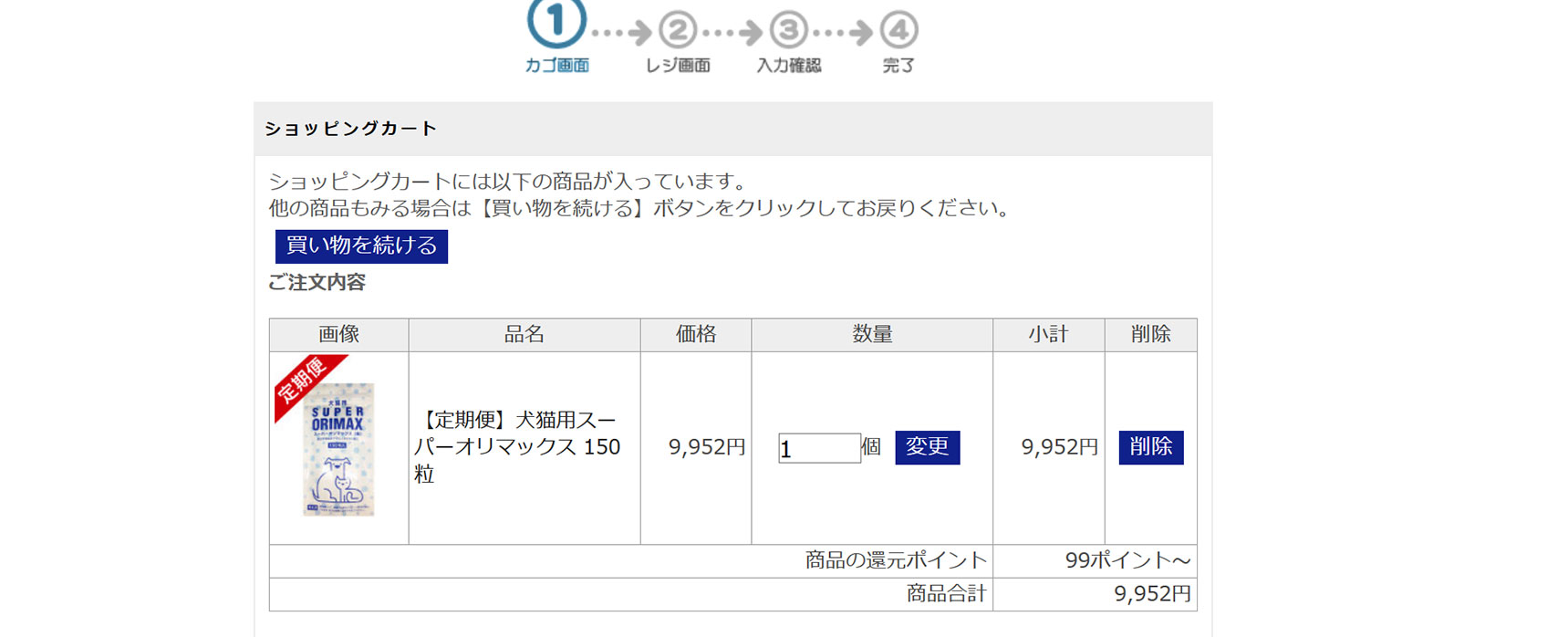Click the 商品合計 total amount 9,952円
This screenshot has width=1568, height=637.
1151,594
